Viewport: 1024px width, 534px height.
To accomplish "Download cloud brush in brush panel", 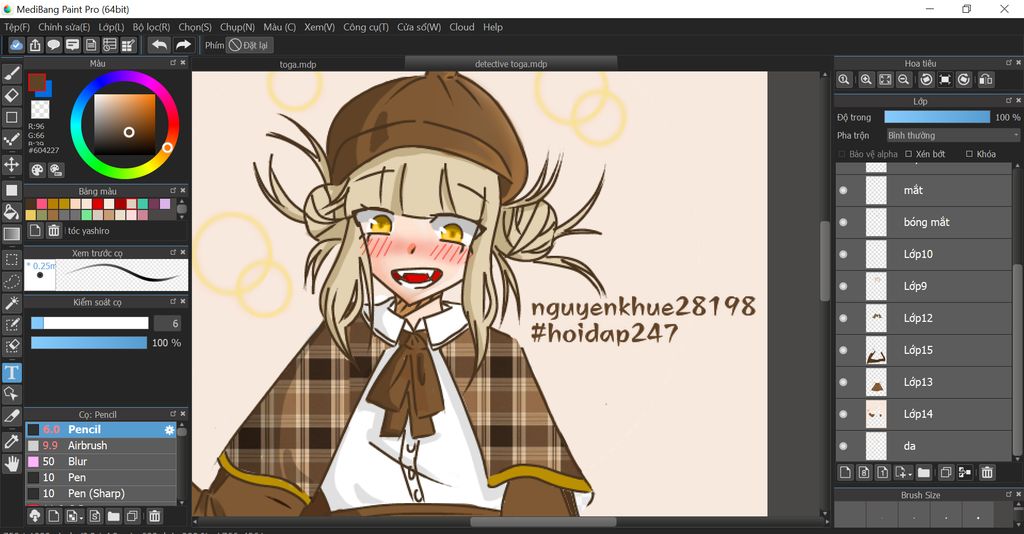I will 35,516.
